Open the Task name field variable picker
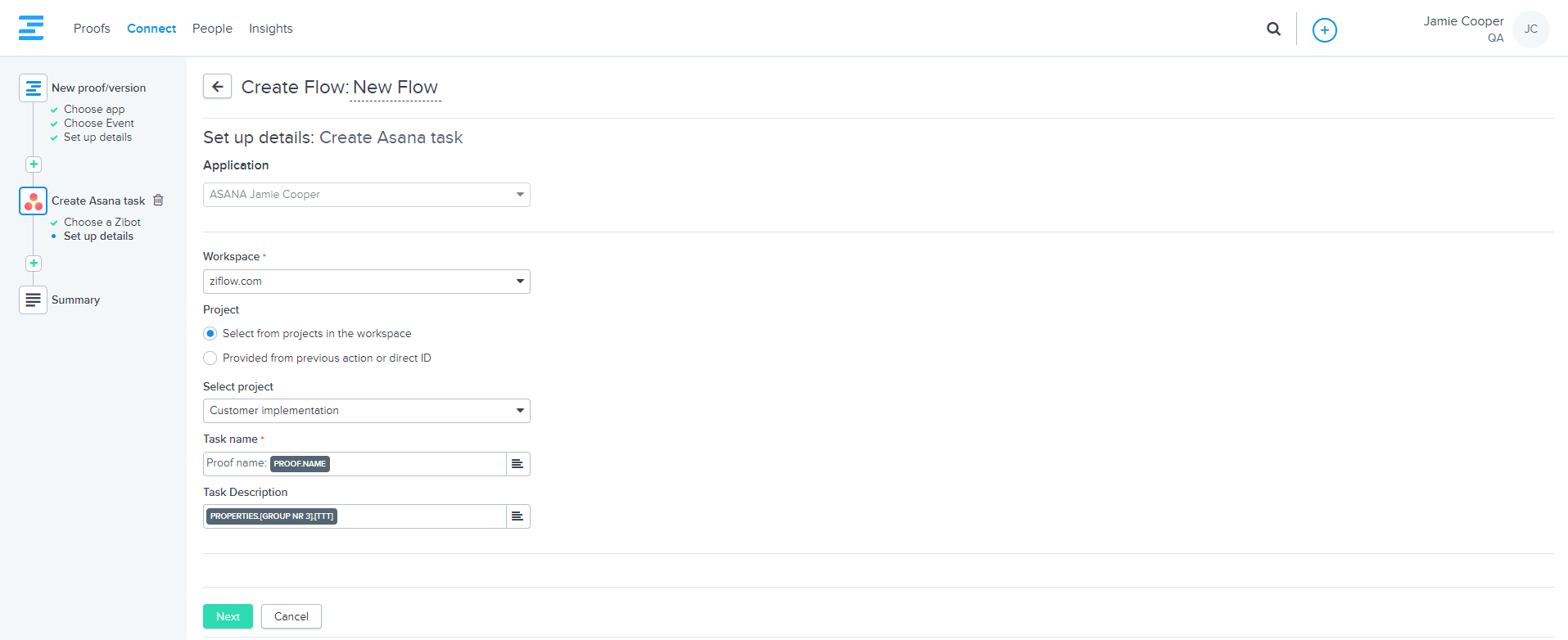The width and height of the screenshot is (1568, 640). [x=517, y=464]
